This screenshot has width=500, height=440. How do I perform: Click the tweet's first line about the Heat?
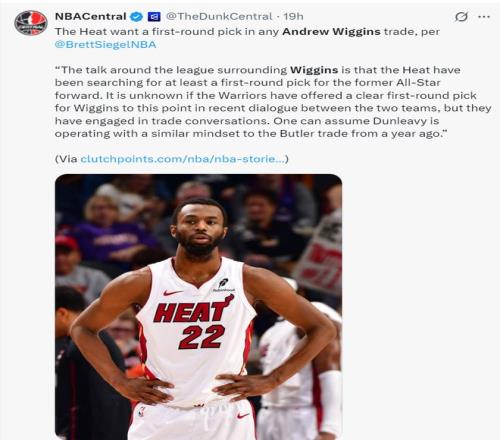coord(247,32)
